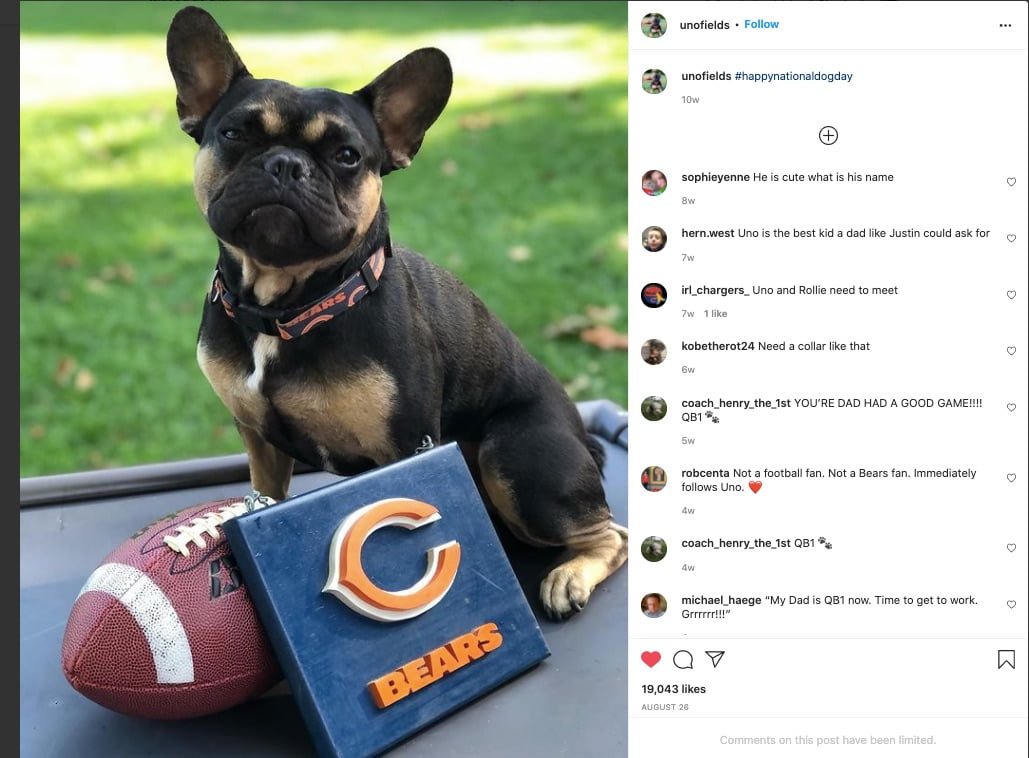Click the comment speech bubble icon
The width and height of the screenshot is (1029, 758).
coord(682,659)
